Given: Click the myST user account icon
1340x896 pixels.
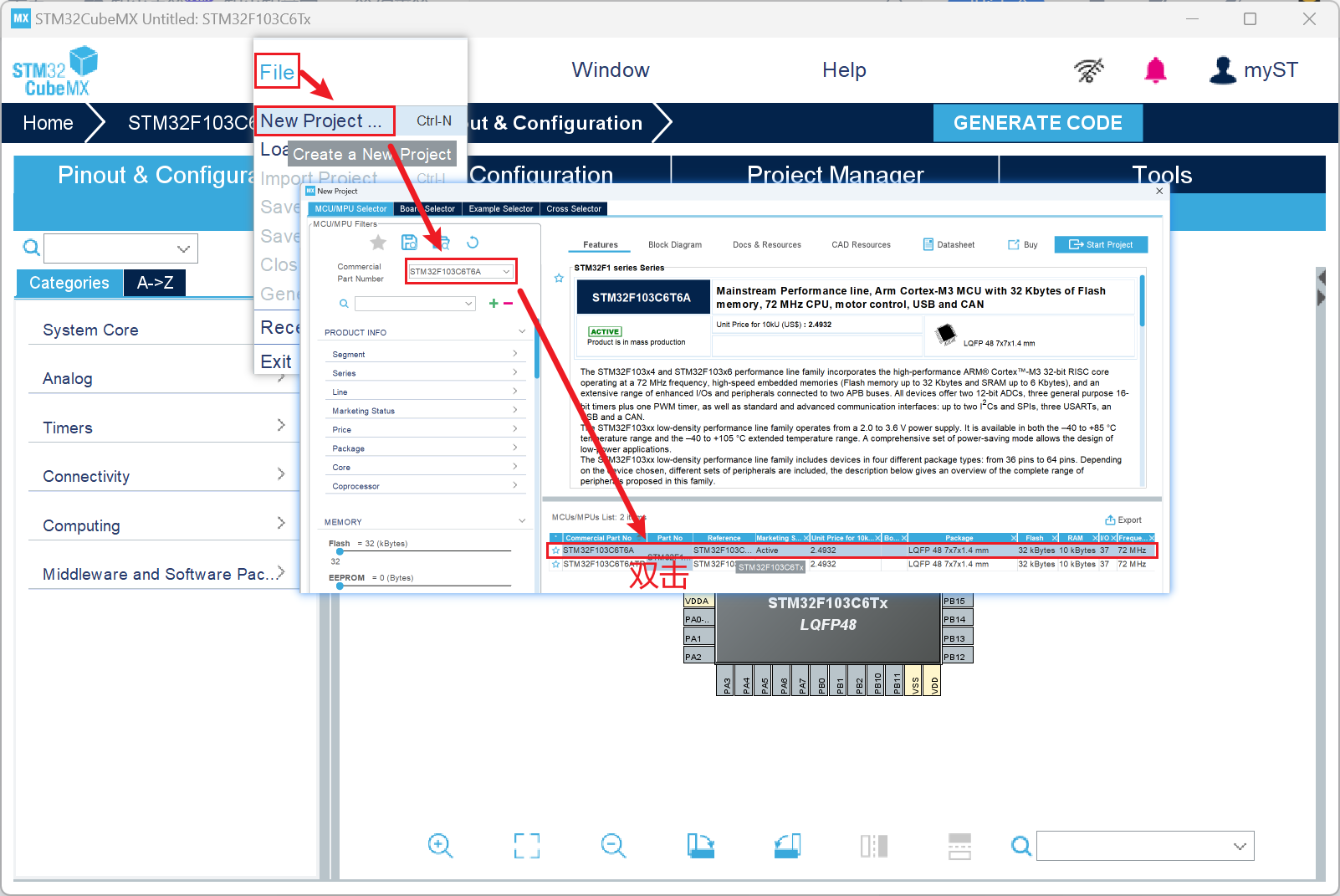Looking at the screenshot, I should pyautogui.click(x=1222, y=70).
